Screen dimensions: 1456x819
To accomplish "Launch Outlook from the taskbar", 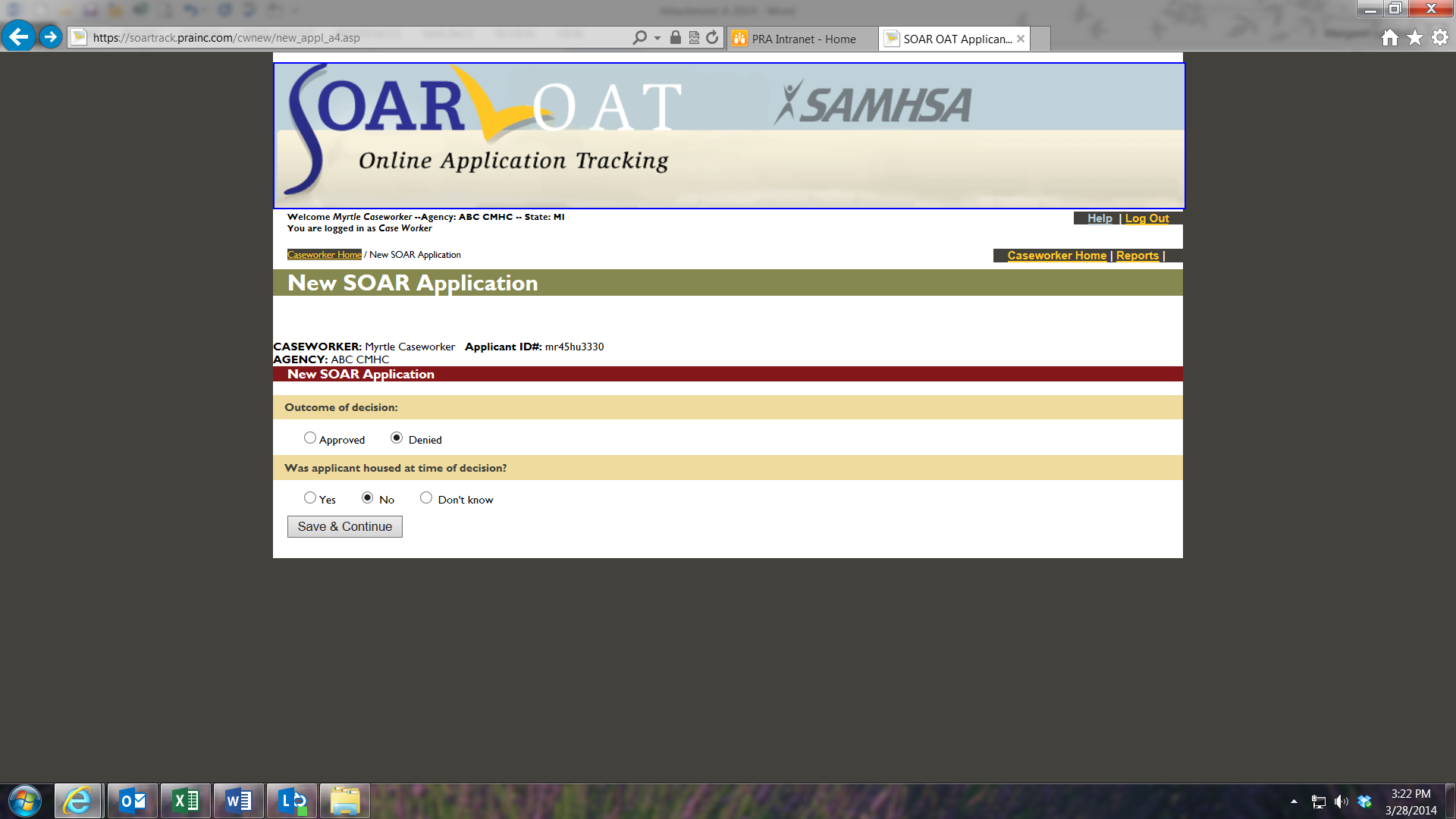I will point(133,801).
